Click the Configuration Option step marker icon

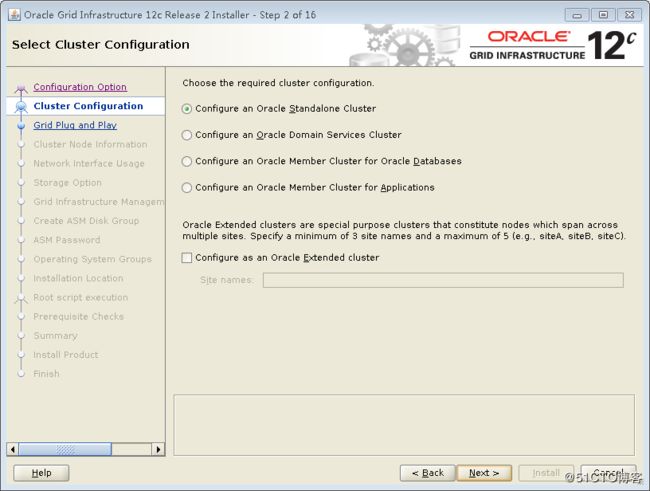21,88
